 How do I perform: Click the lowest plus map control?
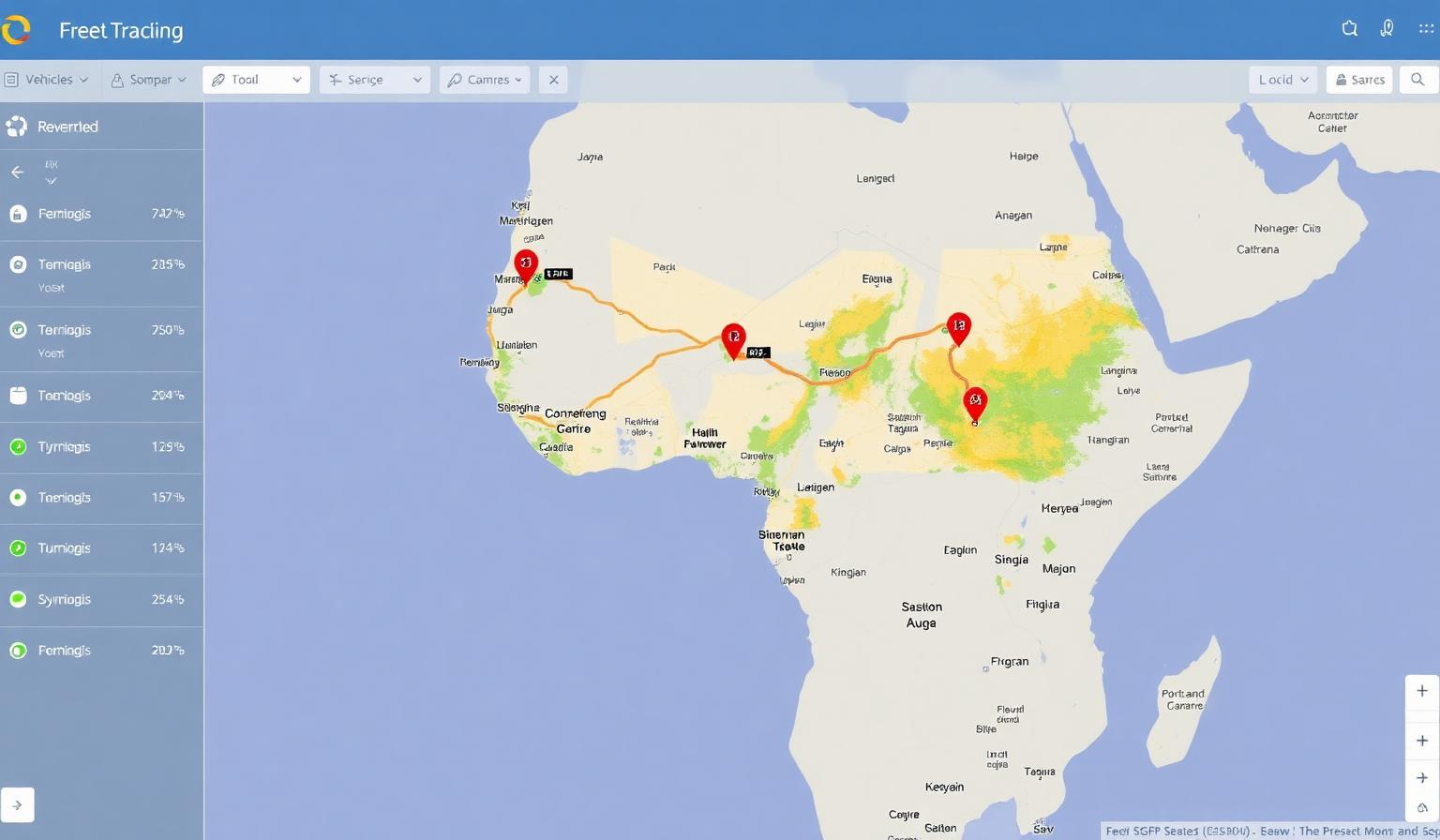point(1422,778)
